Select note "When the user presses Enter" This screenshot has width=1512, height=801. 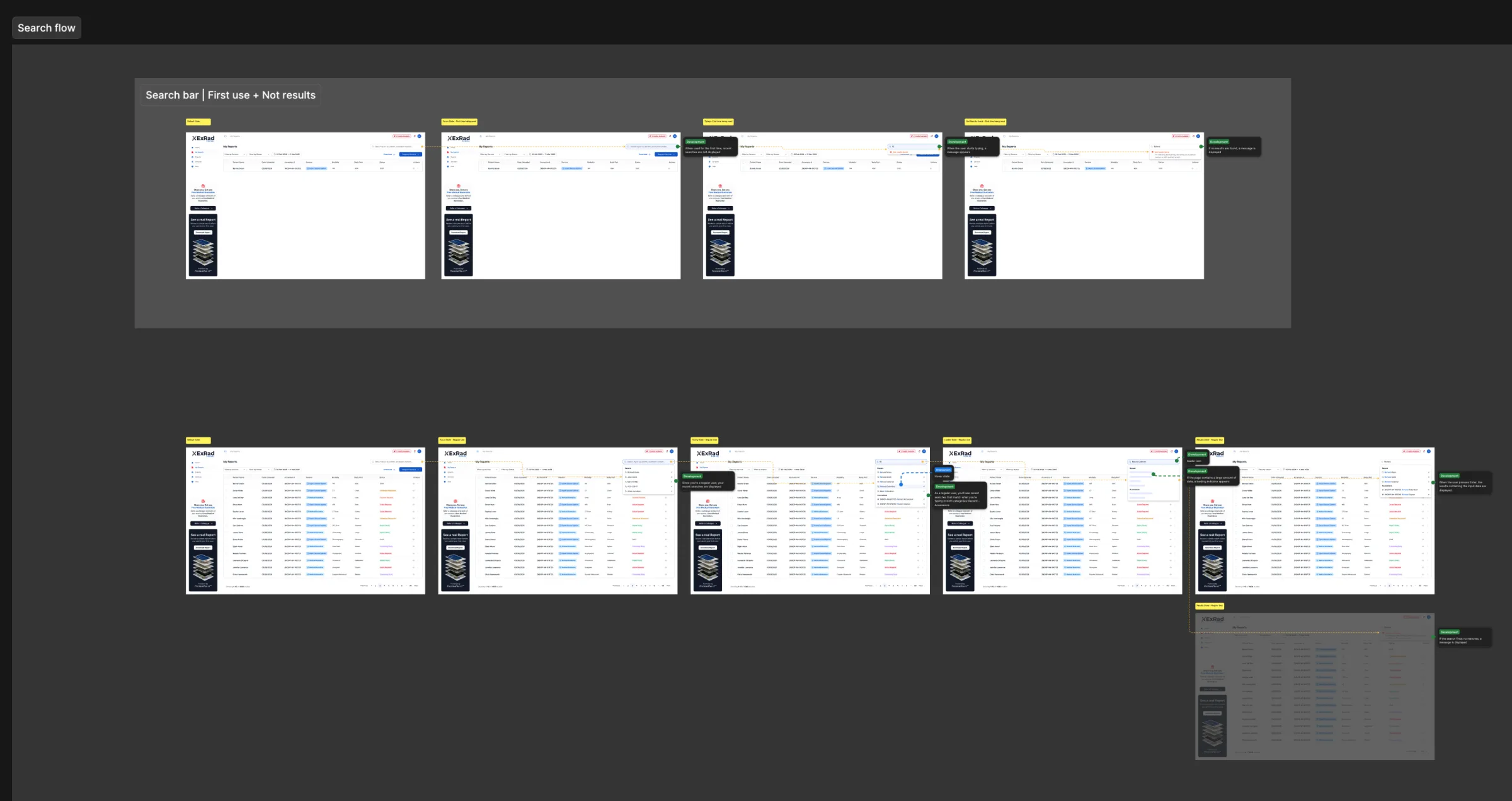(1465, 483)
